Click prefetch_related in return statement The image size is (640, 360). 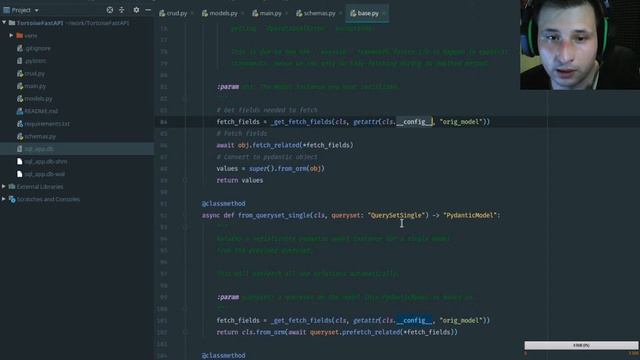coord(371,332)
